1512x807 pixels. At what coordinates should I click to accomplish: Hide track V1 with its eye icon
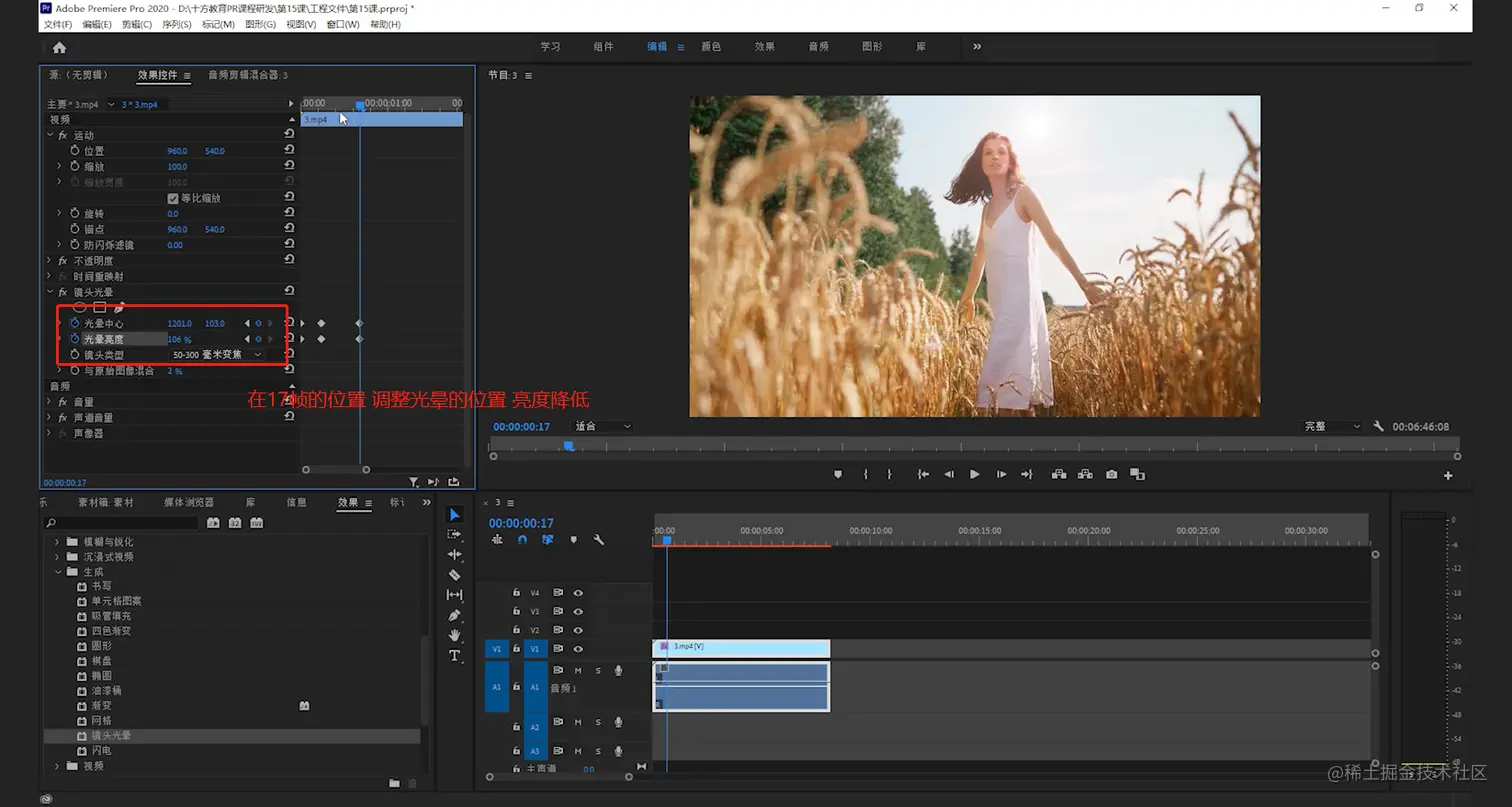pos(577,649)
